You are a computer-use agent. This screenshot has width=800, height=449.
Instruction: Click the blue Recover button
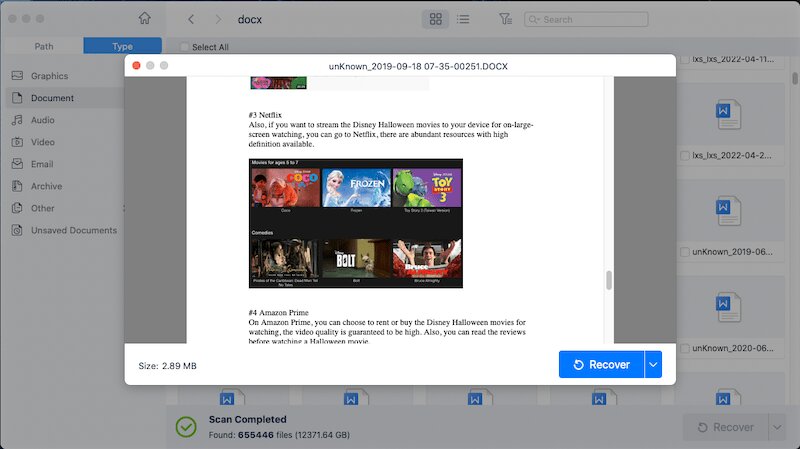[601, 365]
